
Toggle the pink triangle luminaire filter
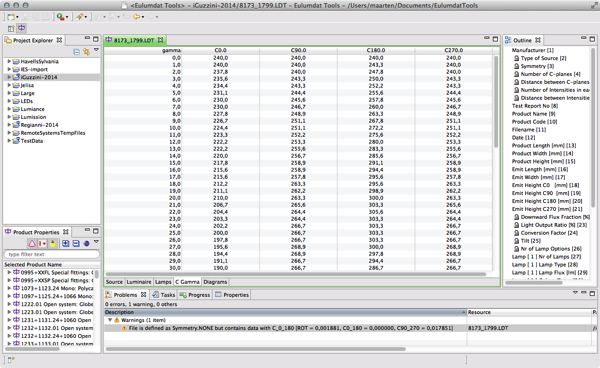(x=32, y=244)
